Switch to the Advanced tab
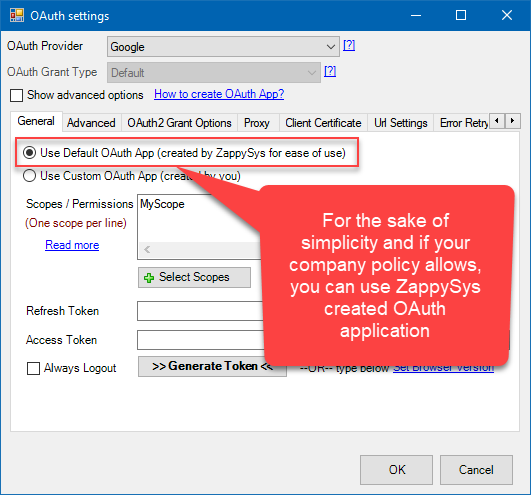Image resolution: width=531 pixels, height=495 pixels. tap(91, 123)
